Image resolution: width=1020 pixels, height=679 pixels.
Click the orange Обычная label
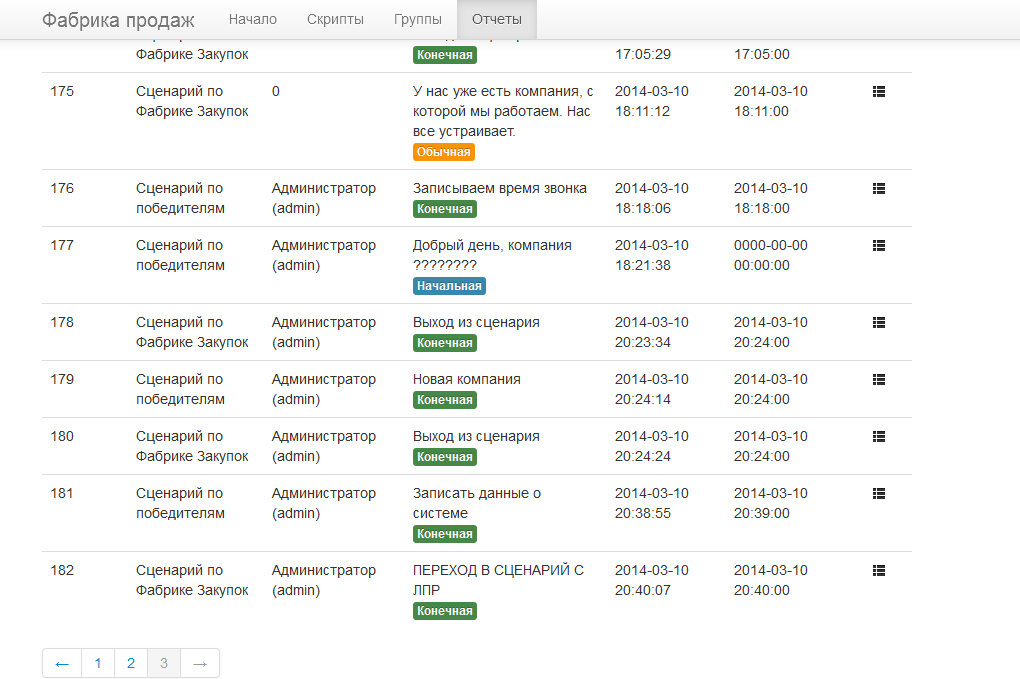point(444,152)
